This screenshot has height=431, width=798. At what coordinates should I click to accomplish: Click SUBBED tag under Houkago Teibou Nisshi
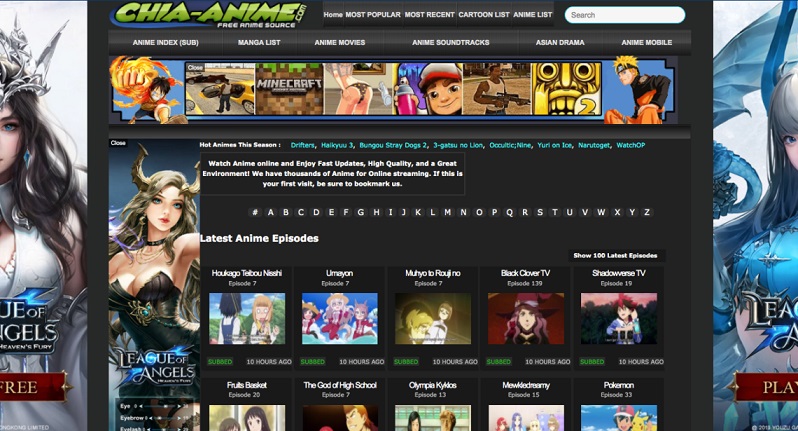220,362
